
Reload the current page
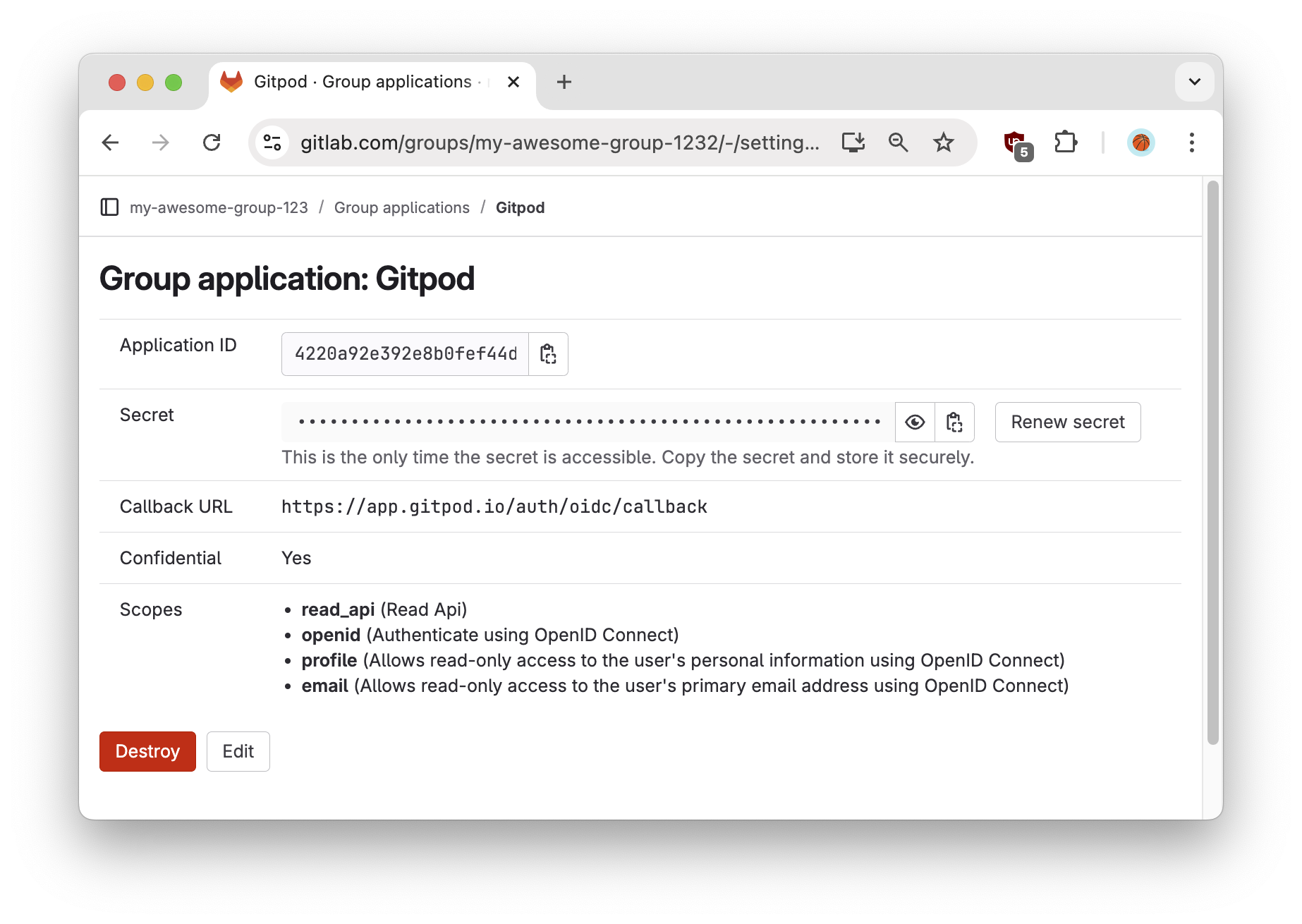click(x=212, y=142)
